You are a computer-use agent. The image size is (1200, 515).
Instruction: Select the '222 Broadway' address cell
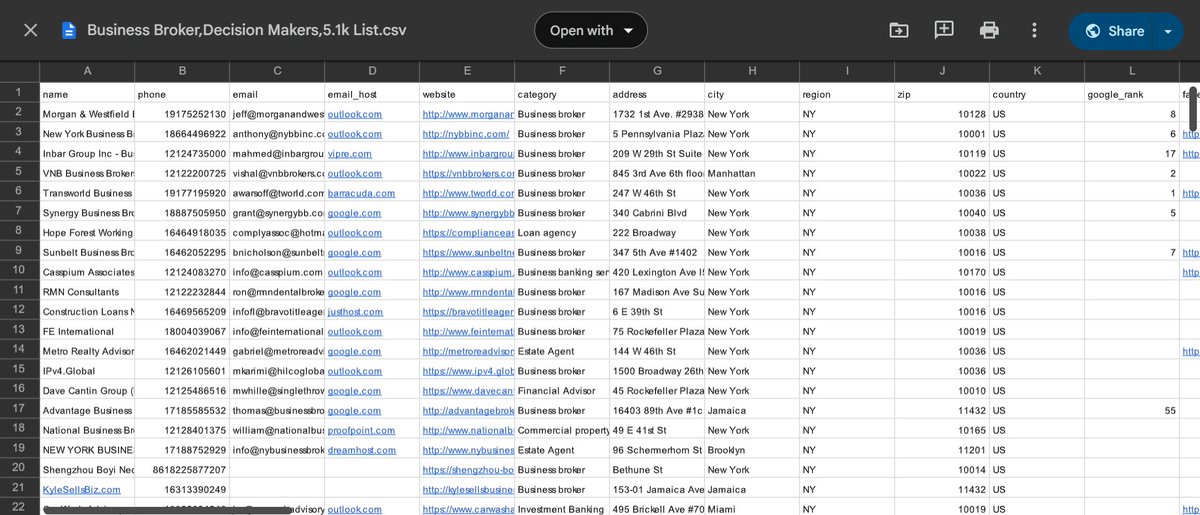click(657, 232)
